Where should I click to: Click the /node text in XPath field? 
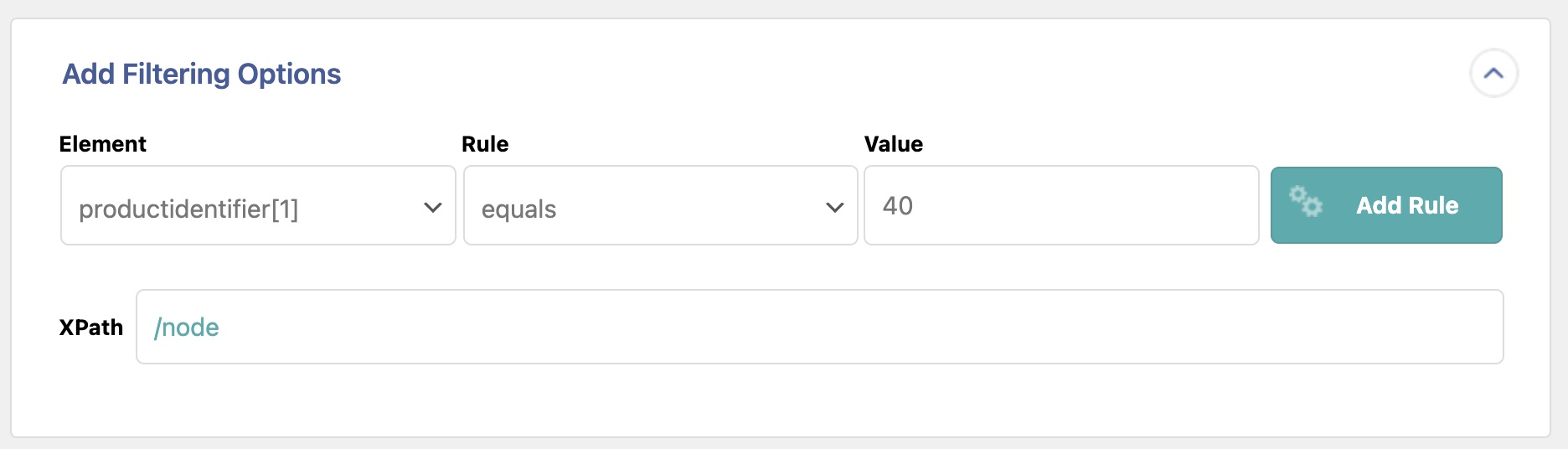pos(187,328)
